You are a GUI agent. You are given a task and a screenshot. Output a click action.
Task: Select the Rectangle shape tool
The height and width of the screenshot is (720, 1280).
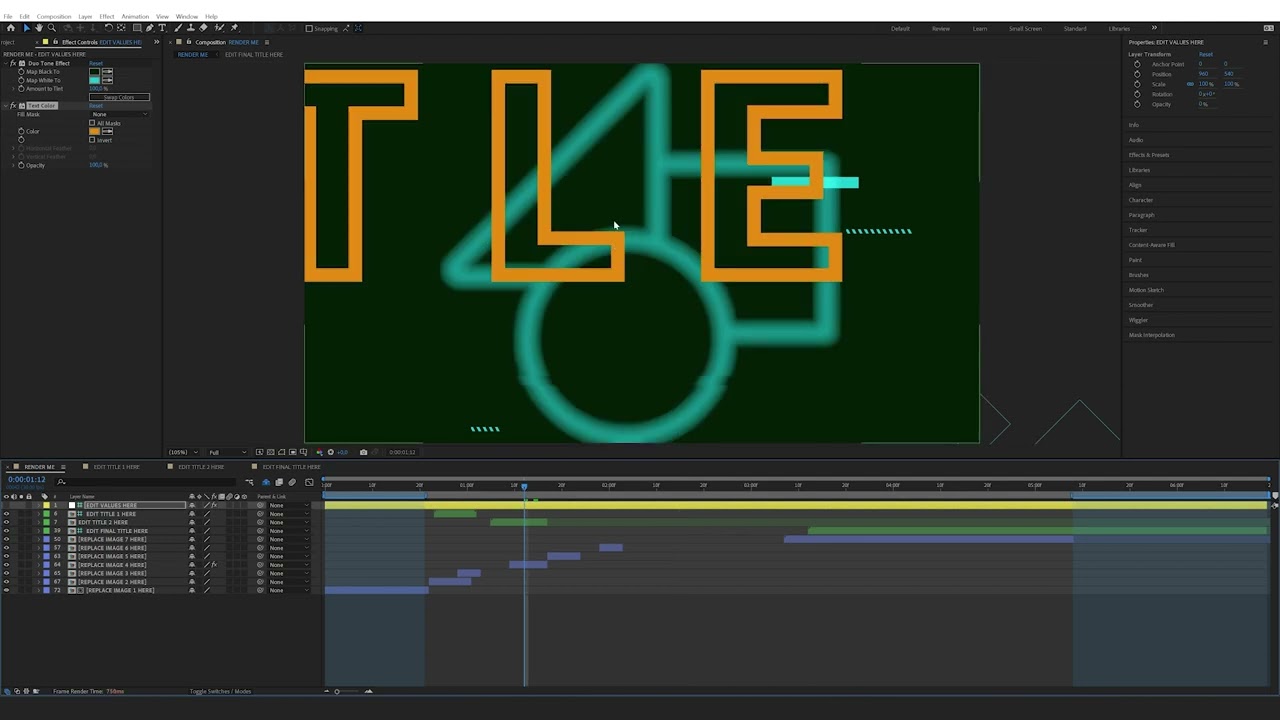pos(136,28)
